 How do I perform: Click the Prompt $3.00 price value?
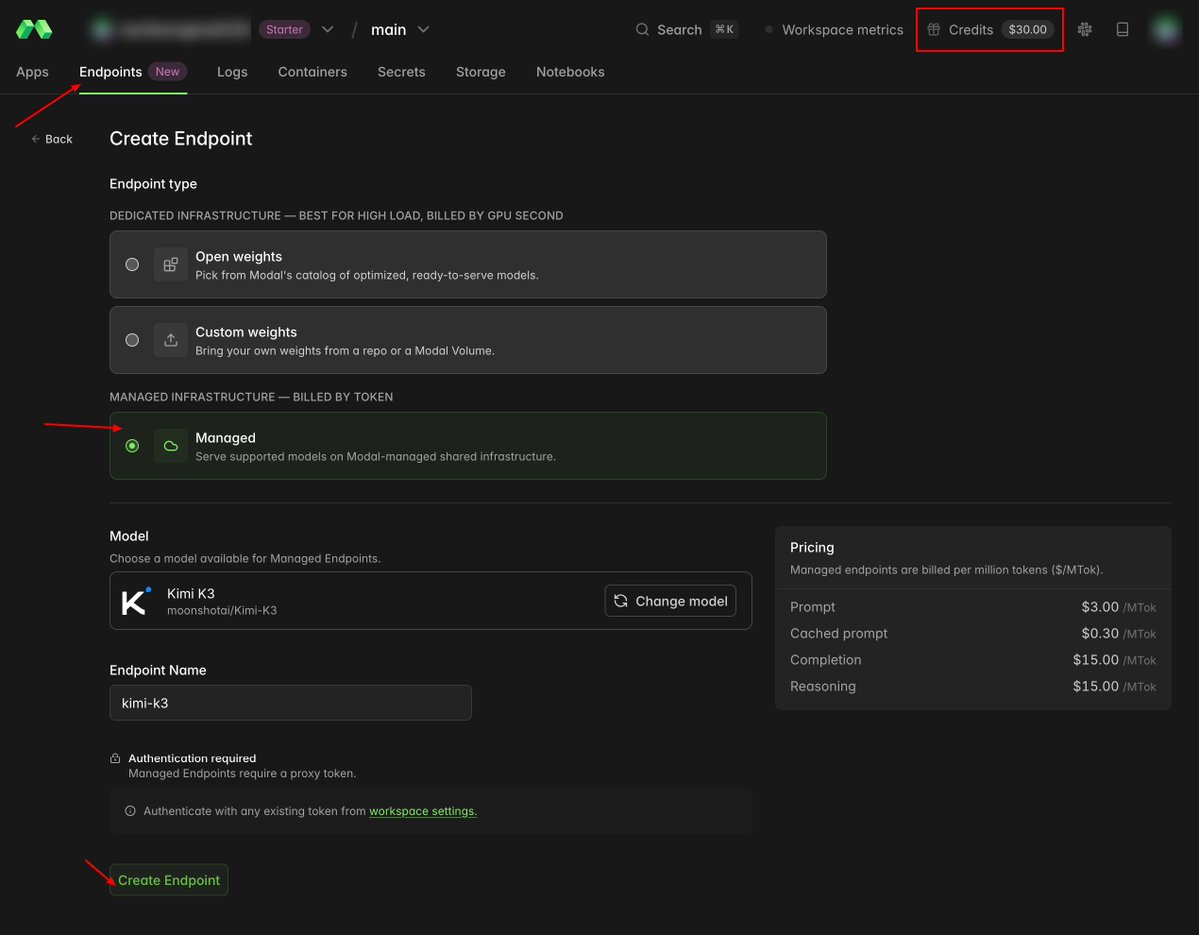[1100, 607]
